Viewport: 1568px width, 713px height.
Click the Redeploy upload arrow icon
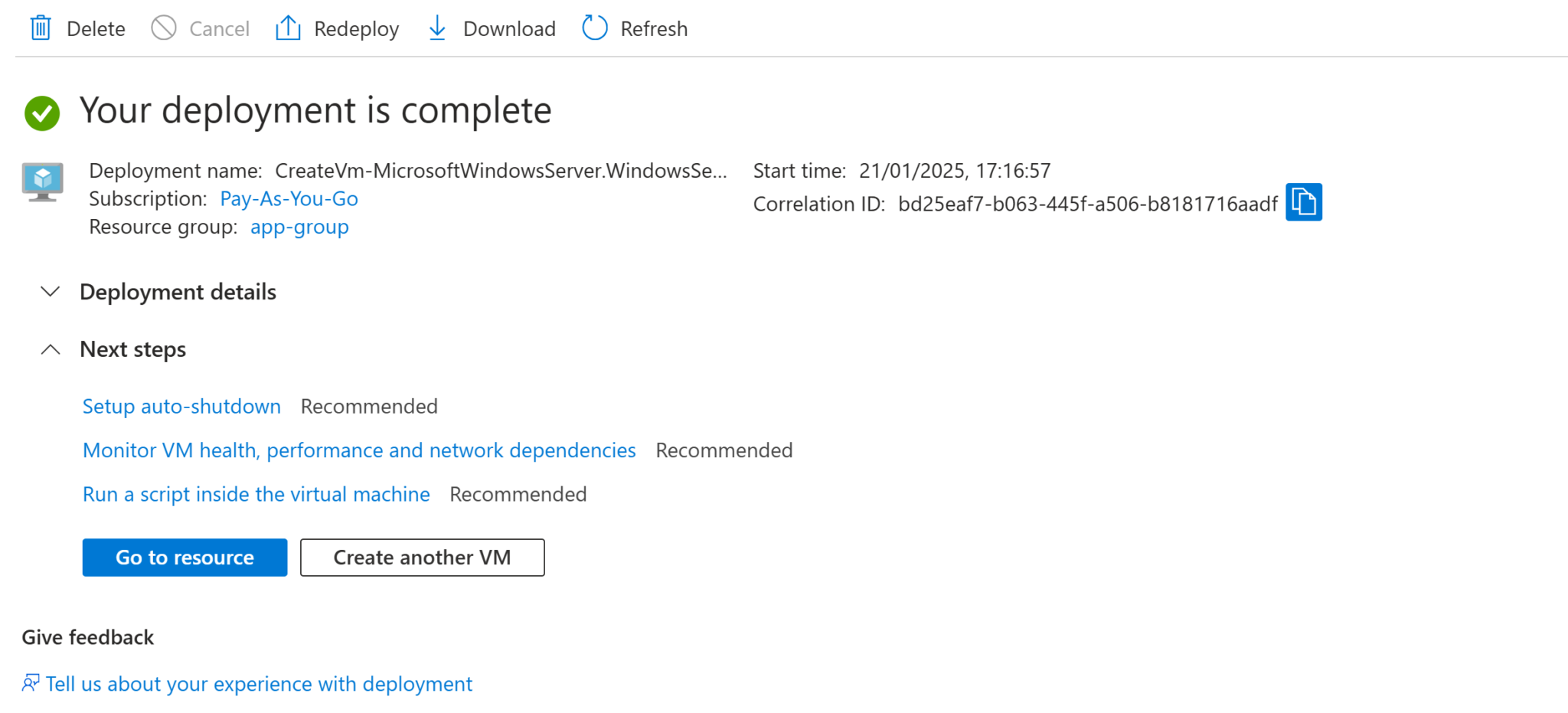pos(288,28)
